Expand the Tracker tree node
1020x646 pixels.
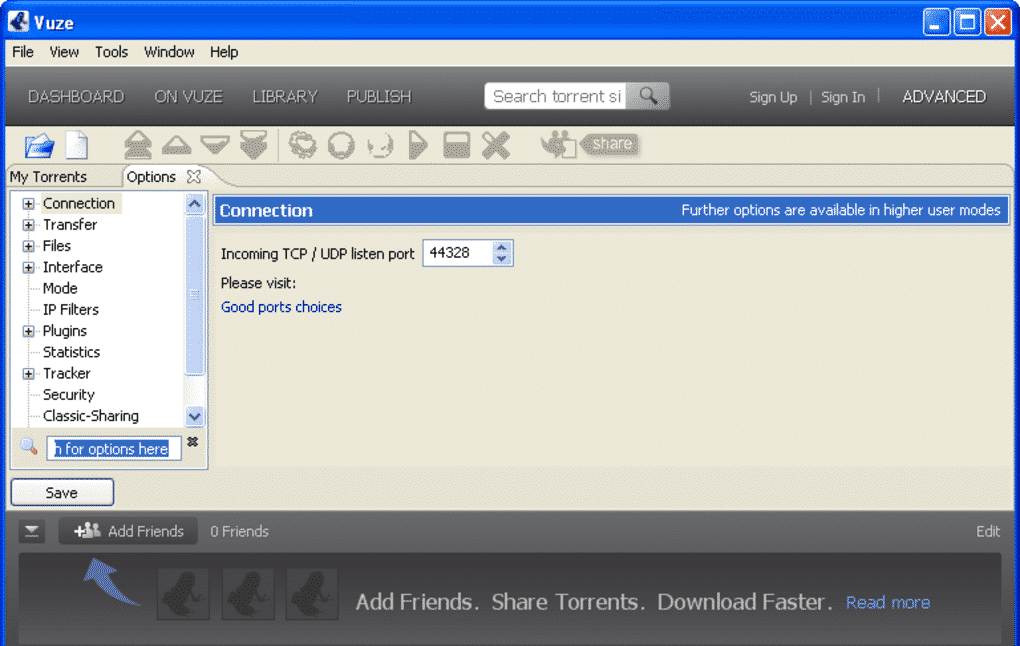tap(29, 374)
